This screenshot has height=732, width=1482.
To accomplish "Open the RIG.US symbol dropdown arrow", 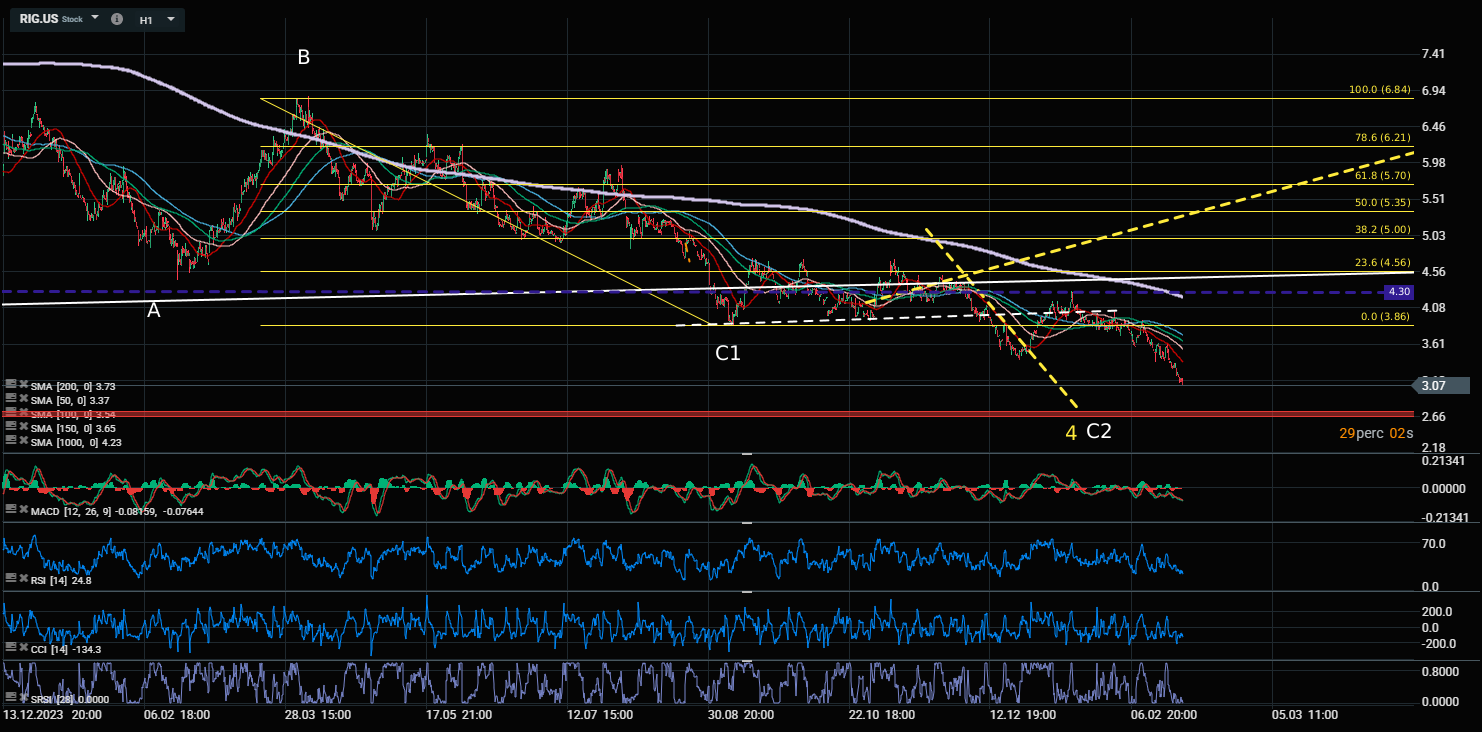I will (95, 19).
